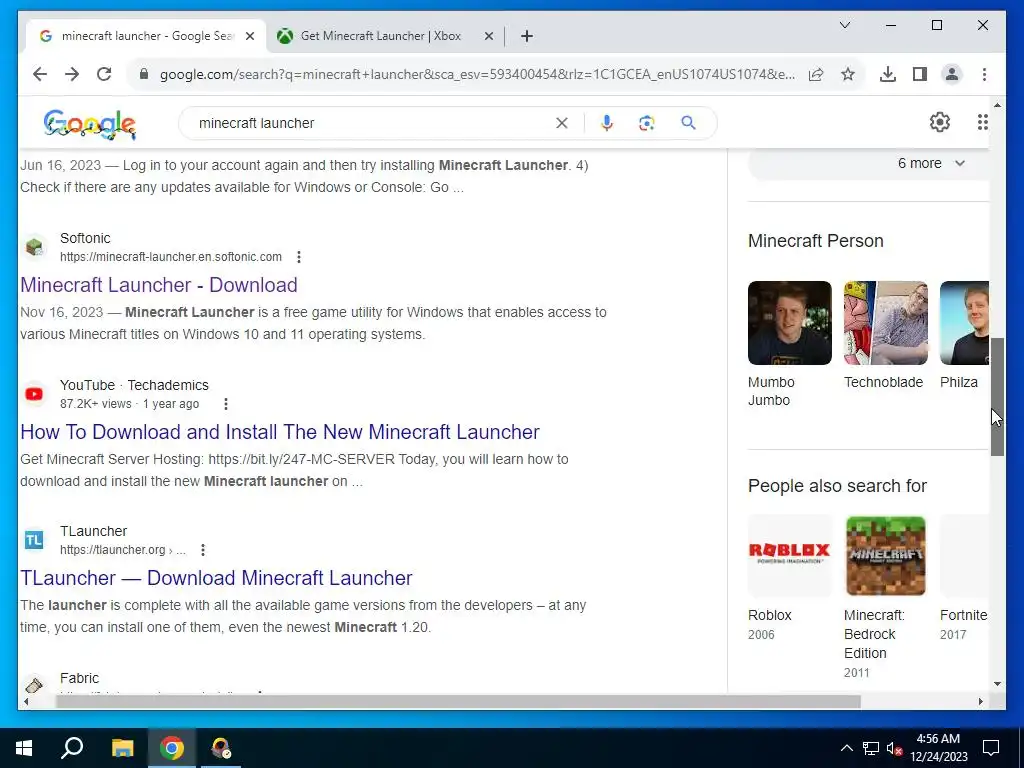1024x768 pixels.
Task: Click the horizontal scrollbar left arrow
Action: [x=25, y=701]
